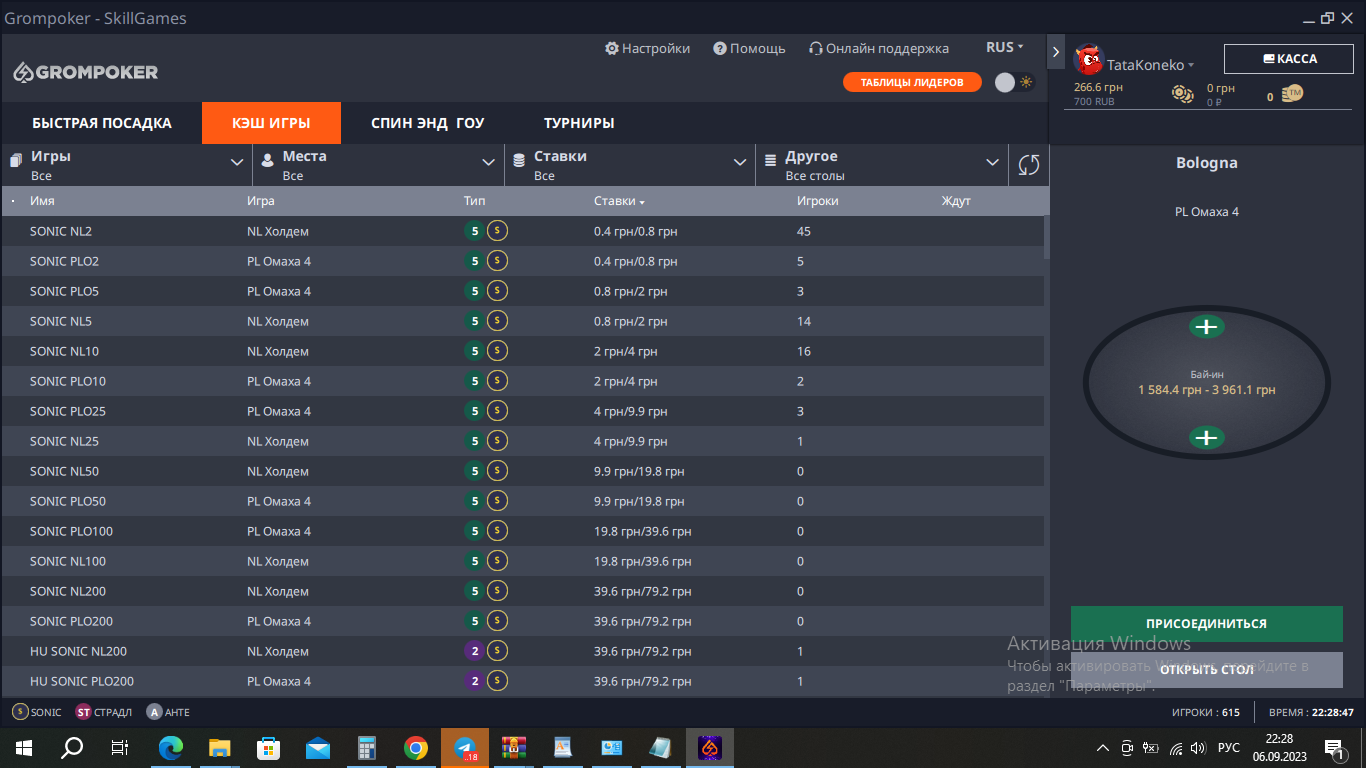
Task: Open the TataKoneko account dropdown
Action: coord(1151,65)
